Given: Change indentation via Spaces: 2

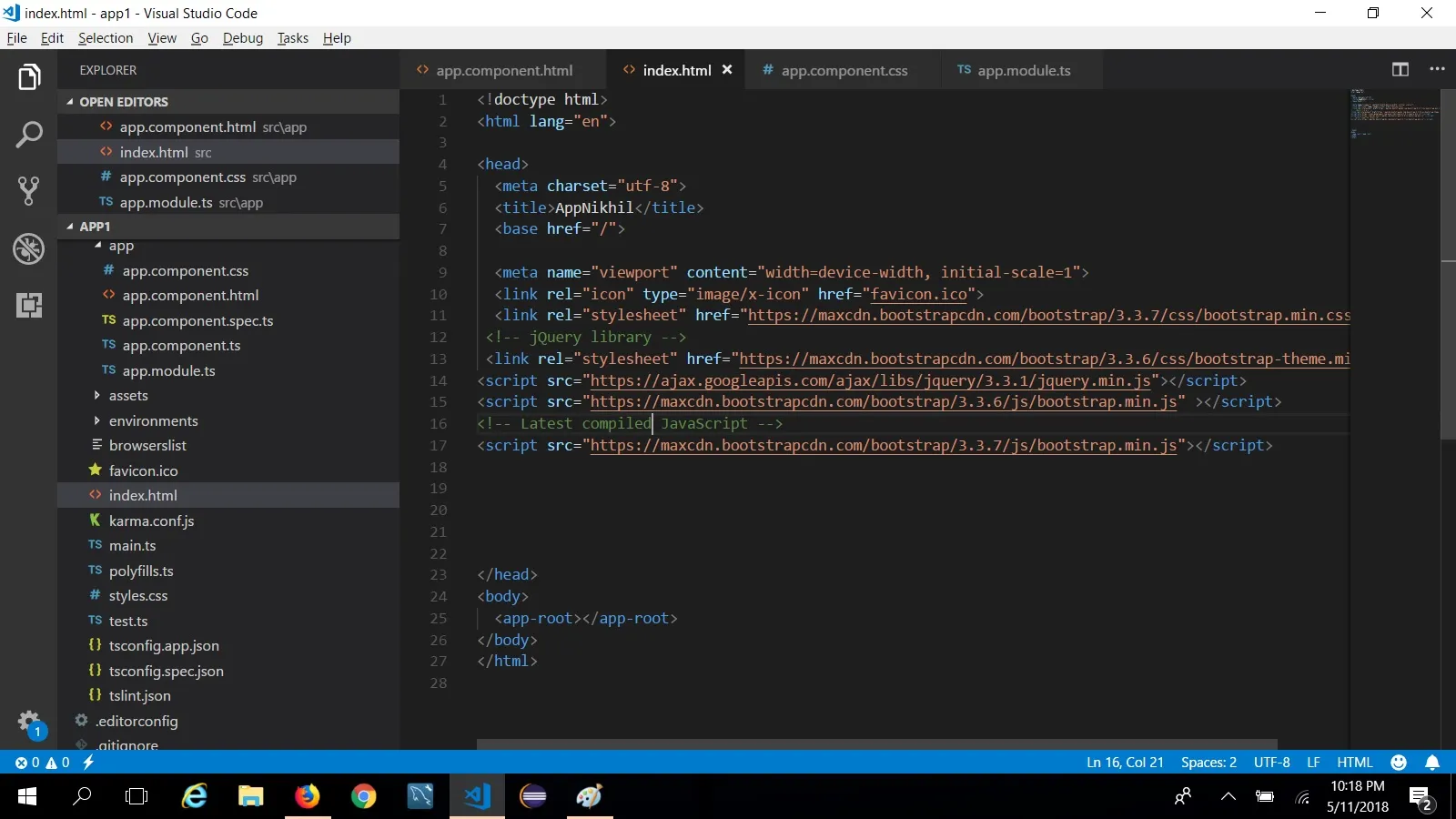Looking at the screenshot, I should pyautogui.click(x=1208, y=763).
